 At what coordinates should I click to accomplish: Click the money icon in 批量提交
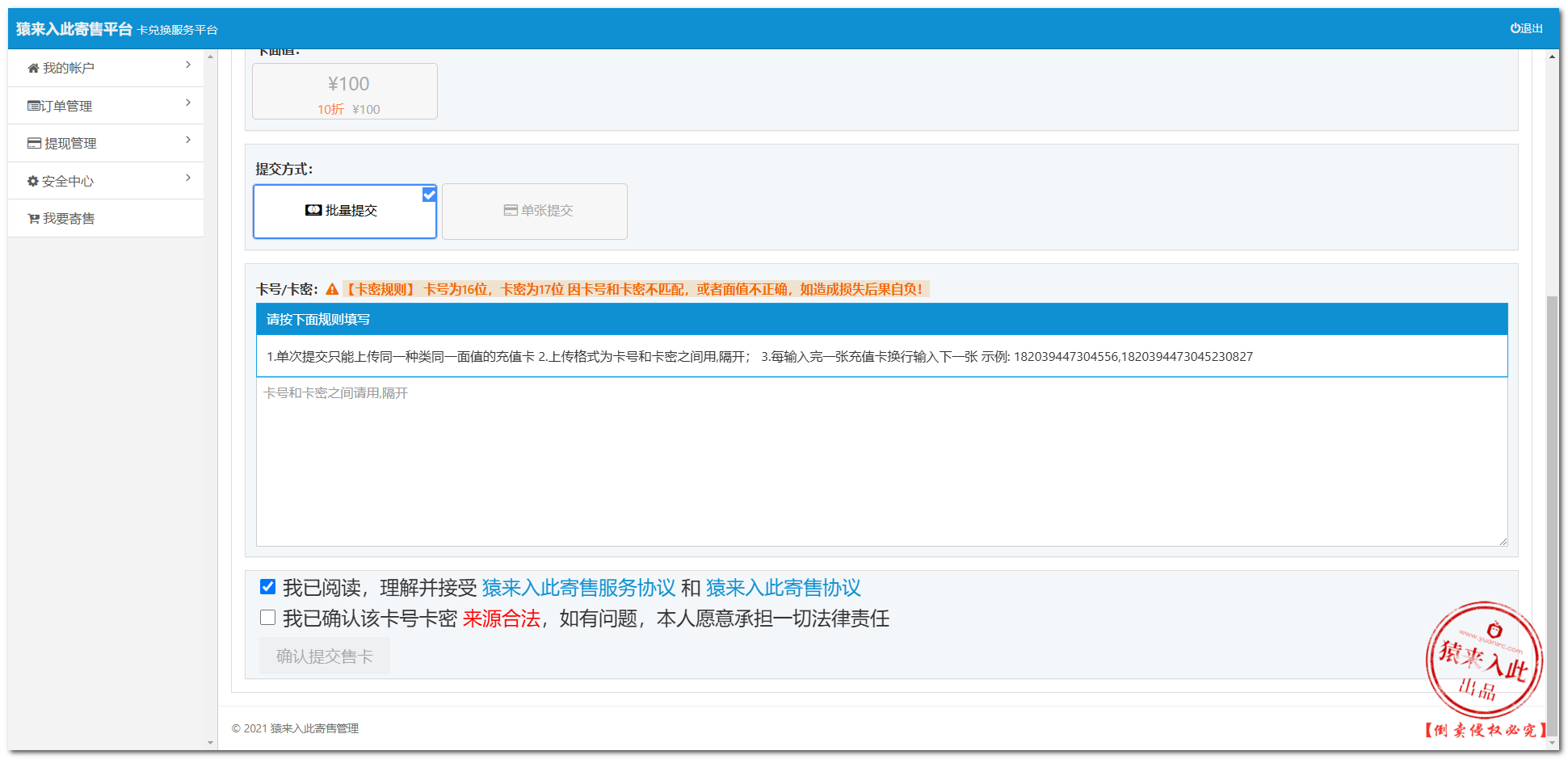[313, 210]
